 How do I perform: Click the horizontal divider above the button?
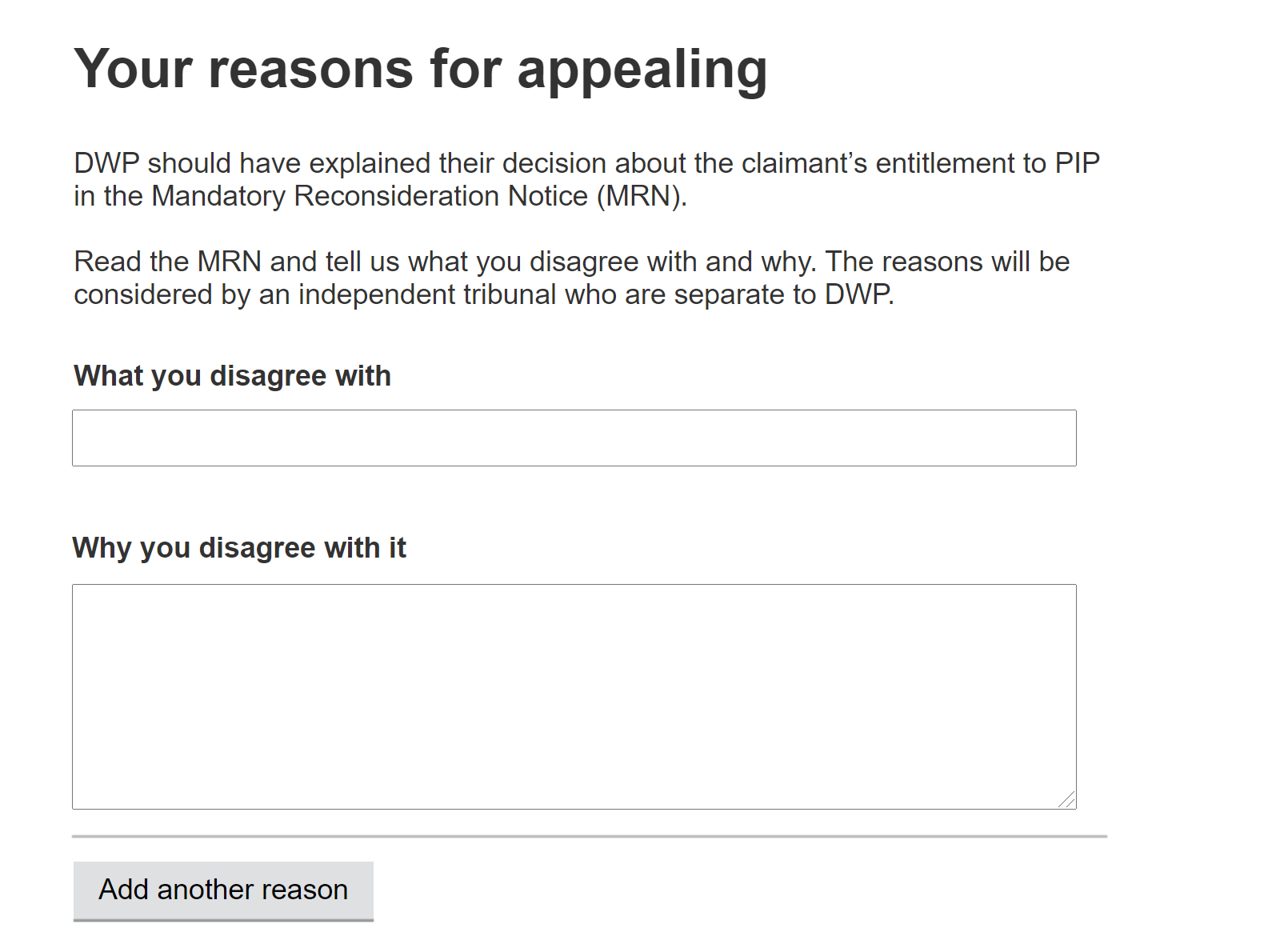tap(590, 836)
